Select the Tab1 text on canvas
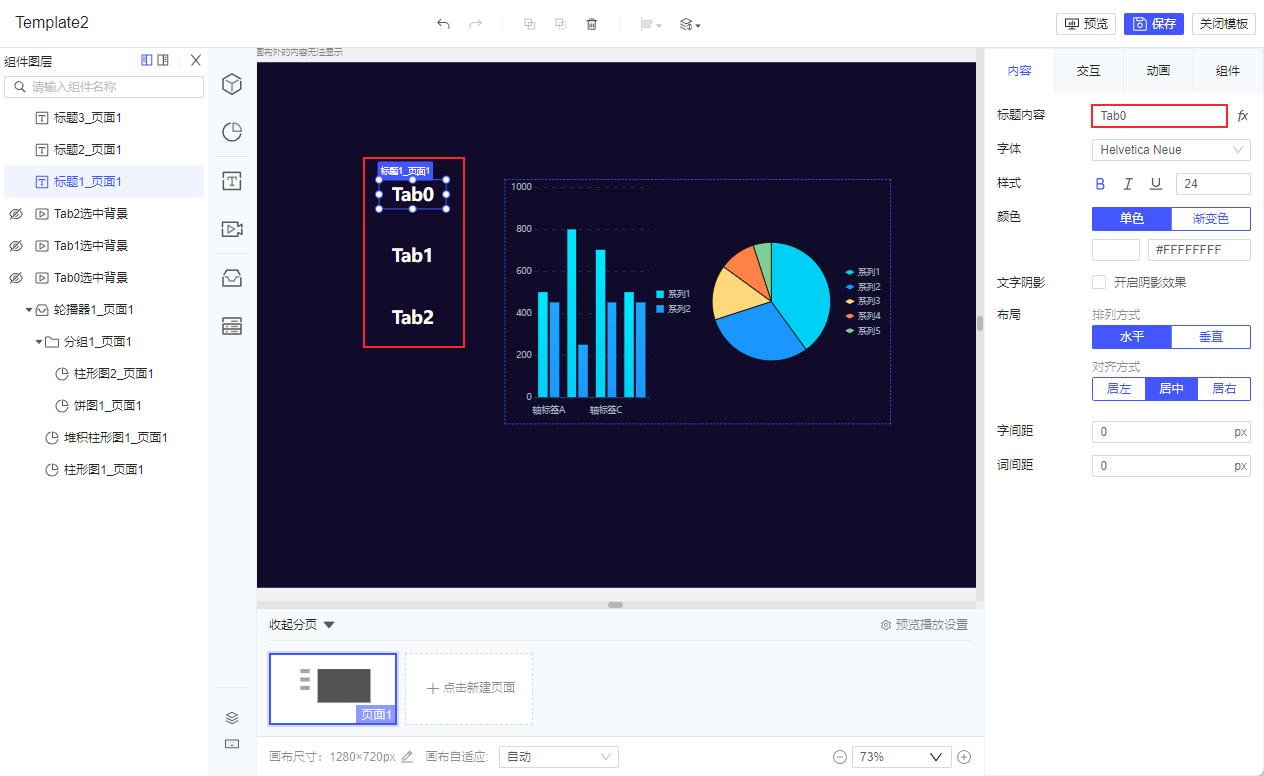The height and width of the screenshot is (776, 1264). click(x=412, y=256)
